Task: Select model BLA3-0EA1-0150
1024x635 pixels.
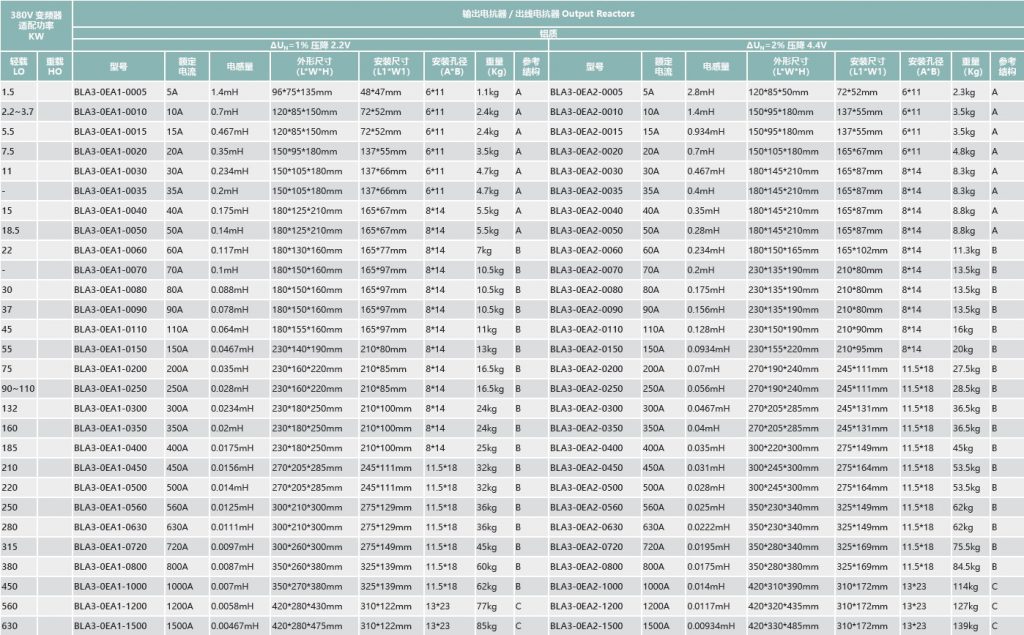Action: coord(110,349)
